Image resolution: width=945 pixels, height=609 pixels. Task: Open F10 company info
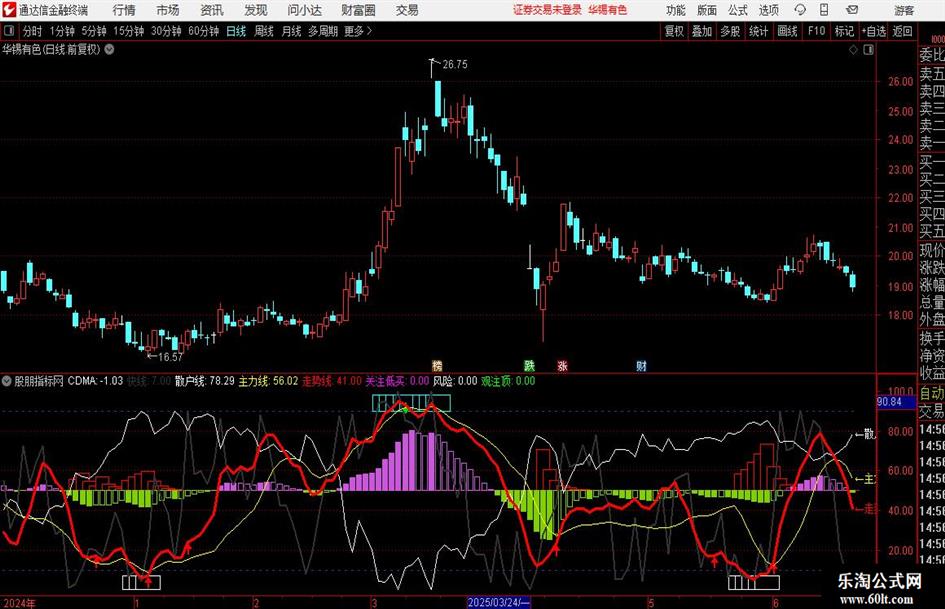click(816, 31)
